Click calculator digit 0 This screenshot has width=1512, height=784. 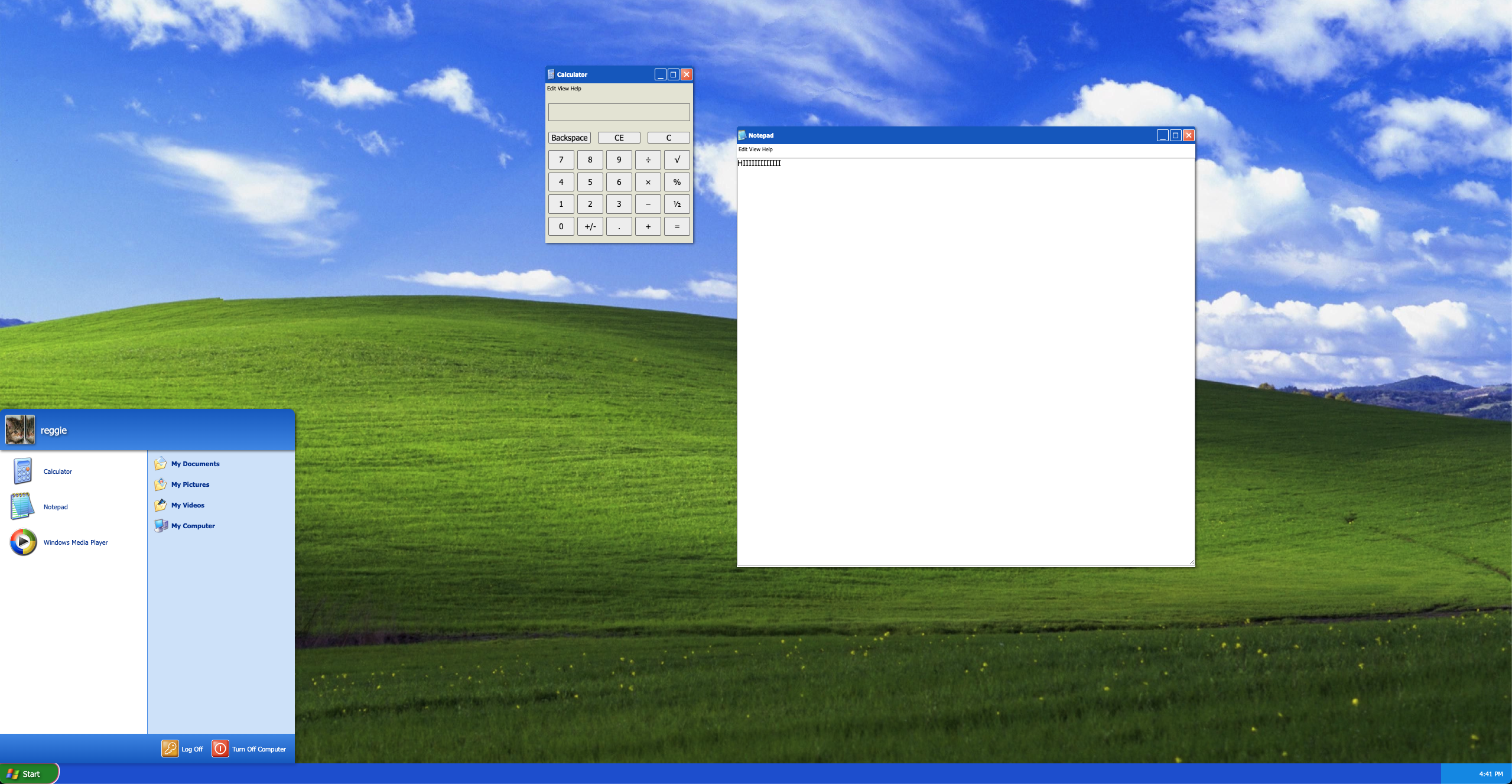click(x=561, y=226)
